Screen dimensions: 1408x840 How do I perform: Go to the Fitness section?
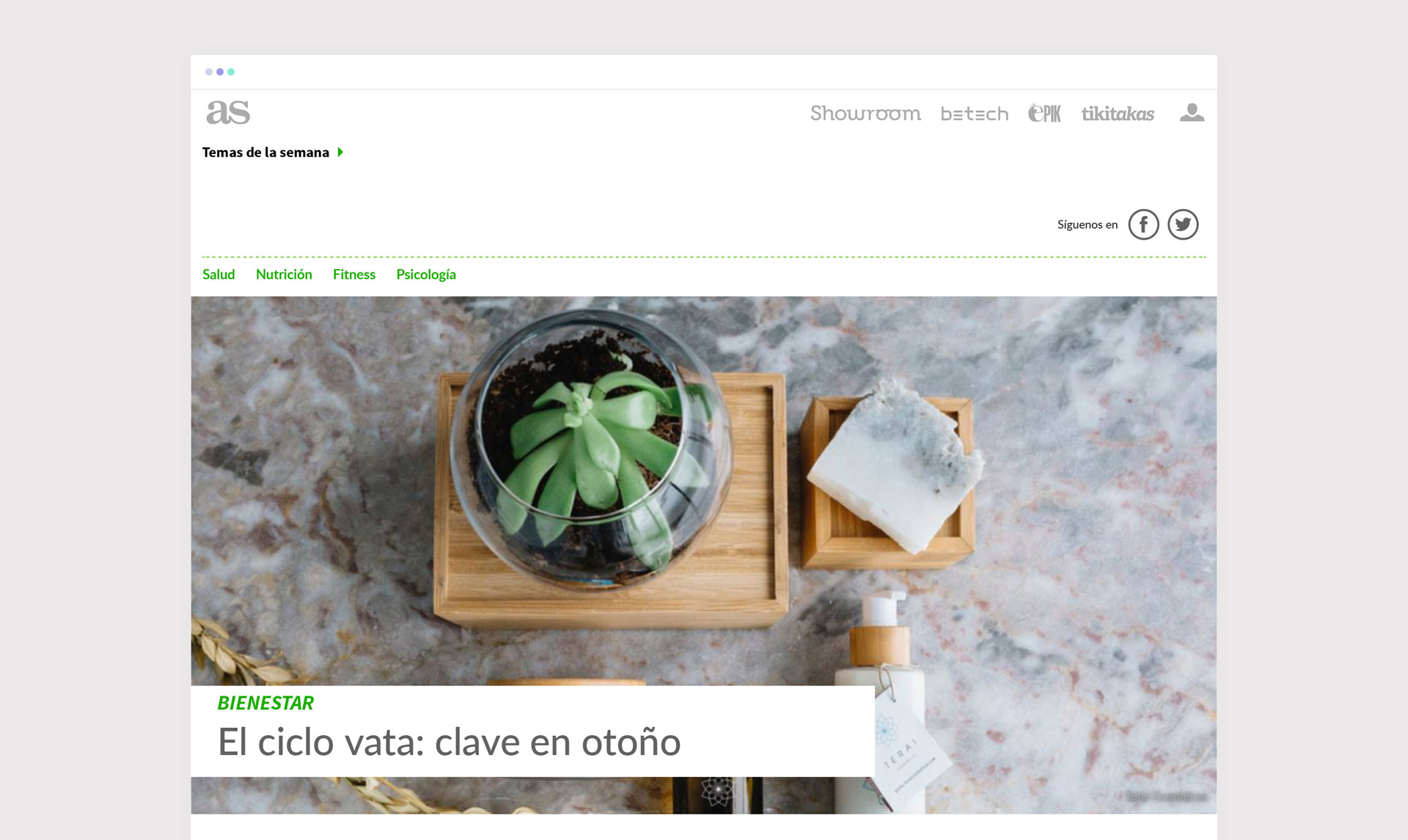[354, 274]
